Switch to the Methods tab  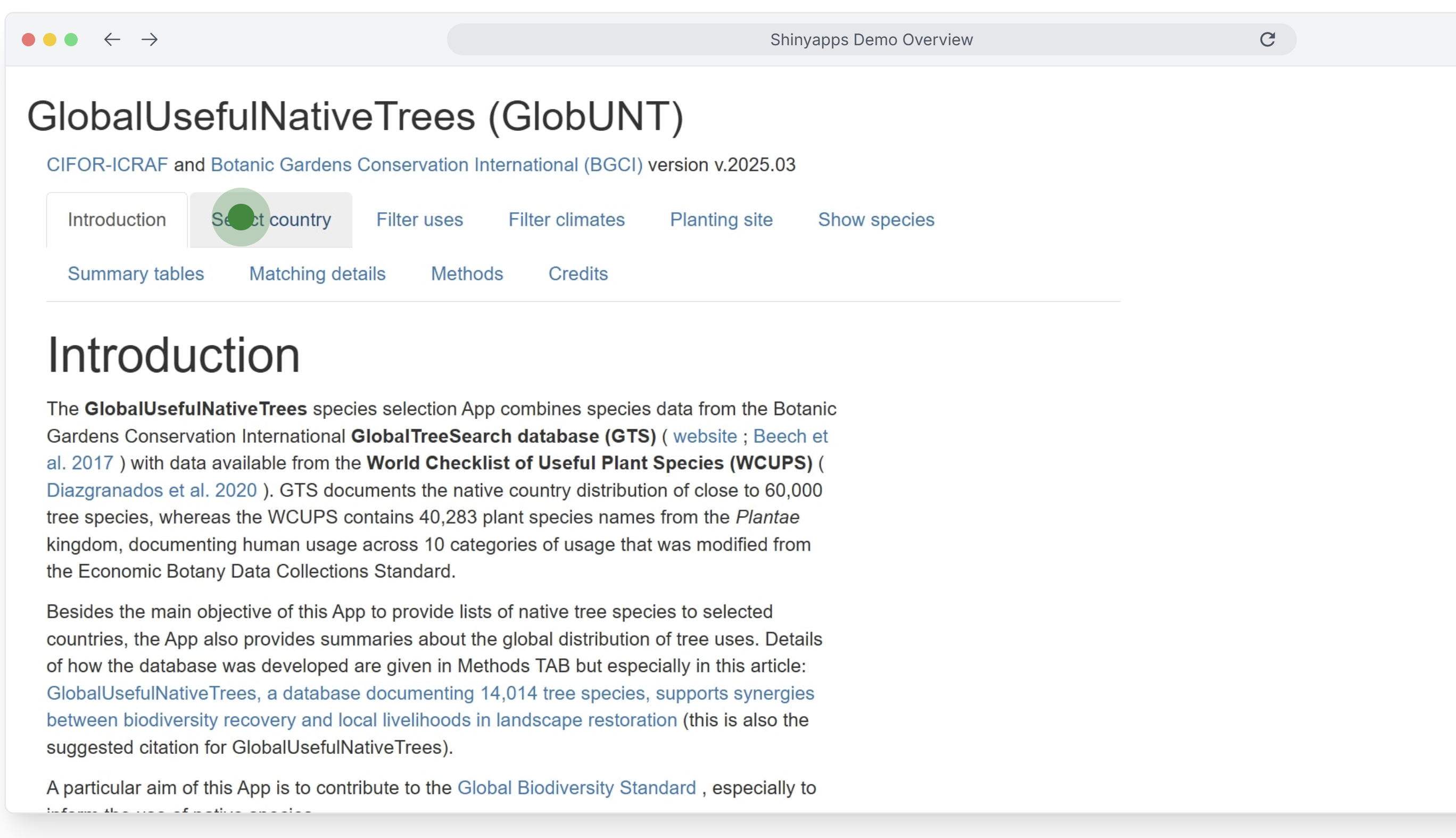[x=467, y=274]
